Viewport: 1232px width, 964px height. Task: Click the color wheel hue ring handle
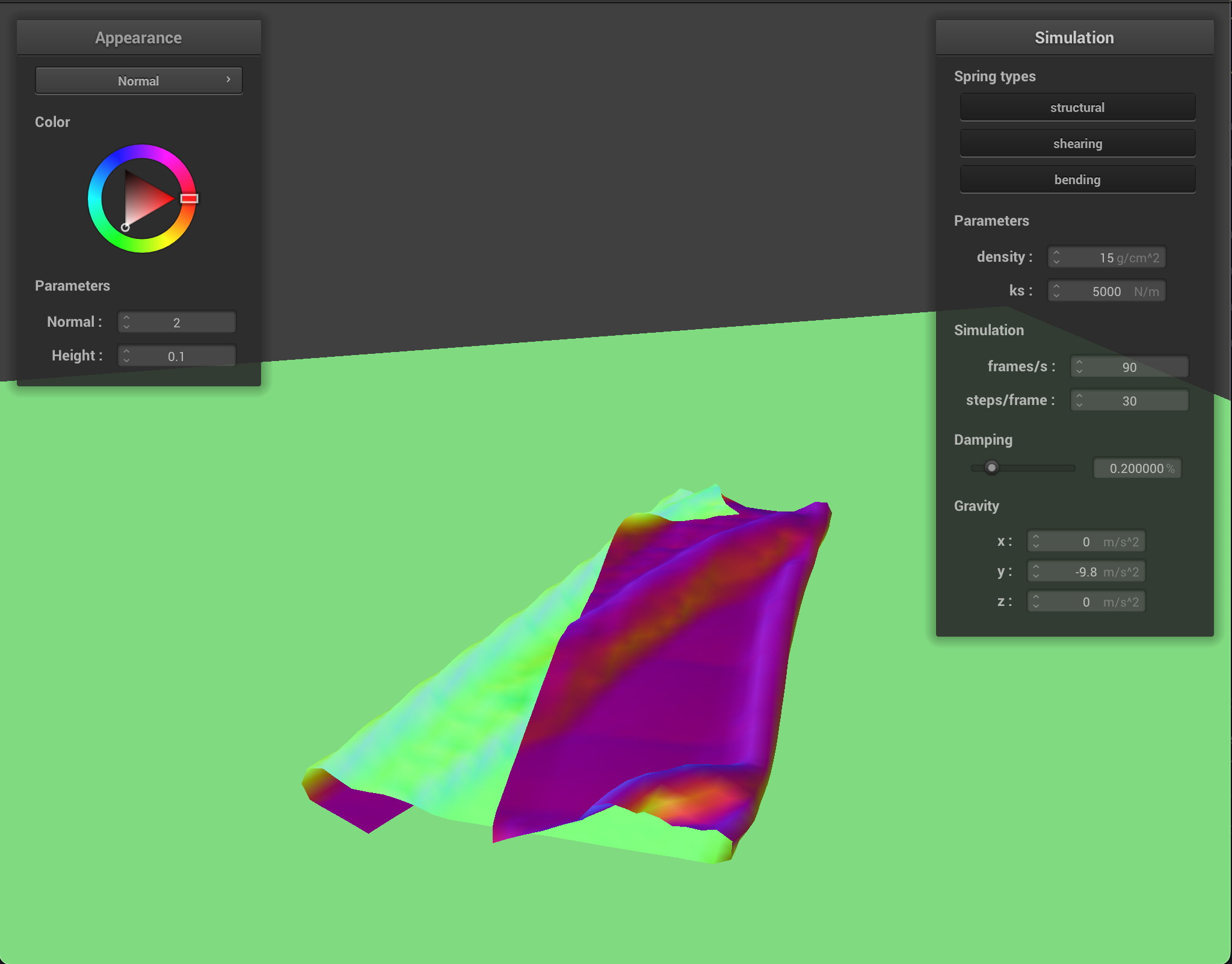tap(189, 199)
